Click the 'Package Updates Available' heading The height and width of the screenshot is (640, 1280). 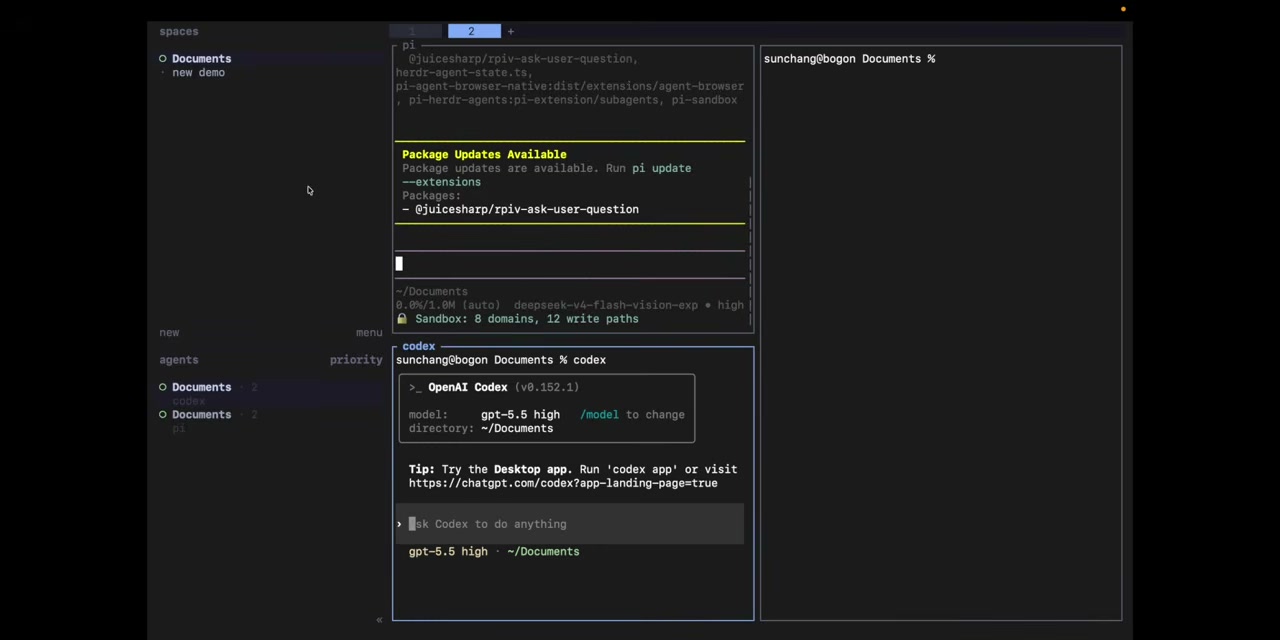point(484,155)
